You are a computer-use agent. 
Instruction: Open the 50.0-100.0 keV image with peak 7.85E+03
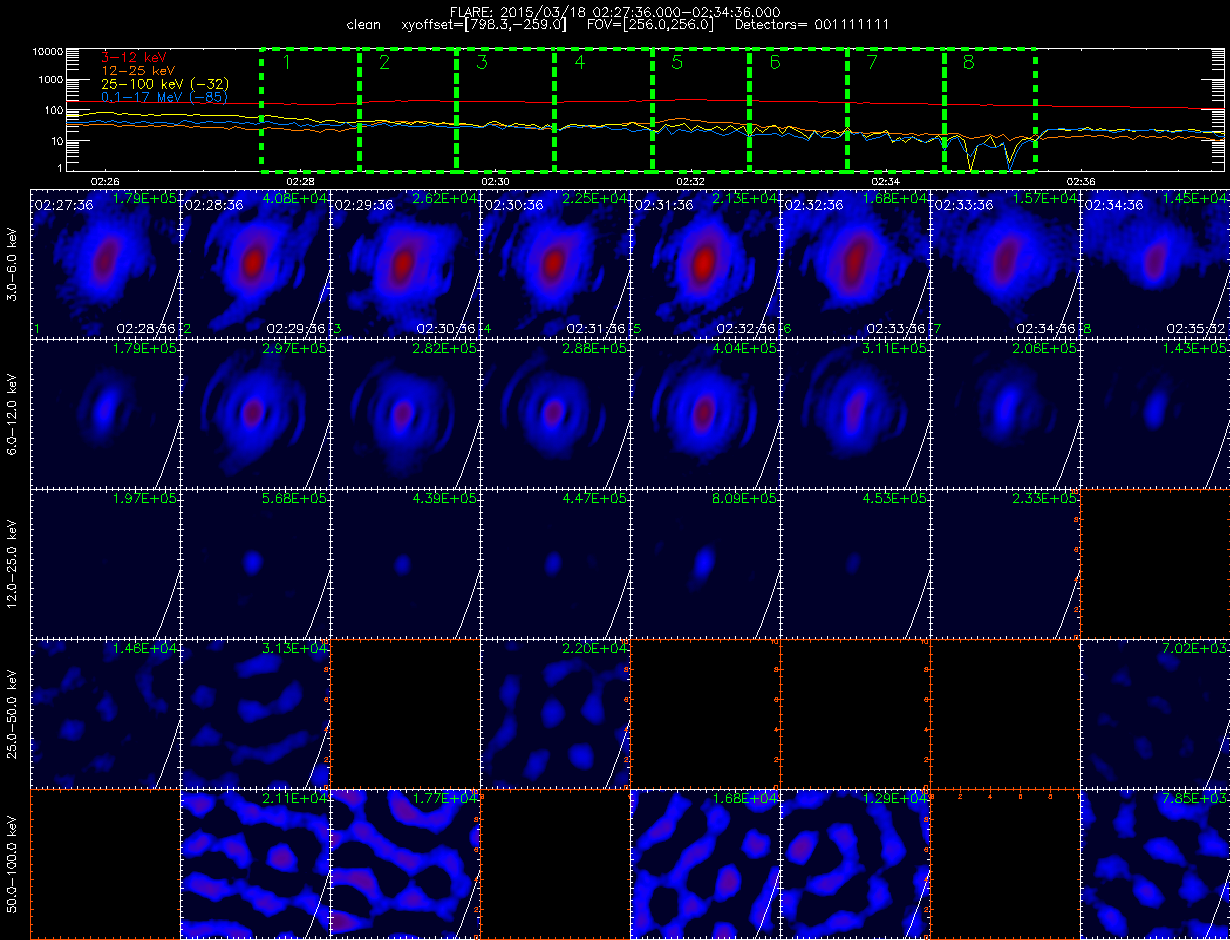tap(1155, 863)
